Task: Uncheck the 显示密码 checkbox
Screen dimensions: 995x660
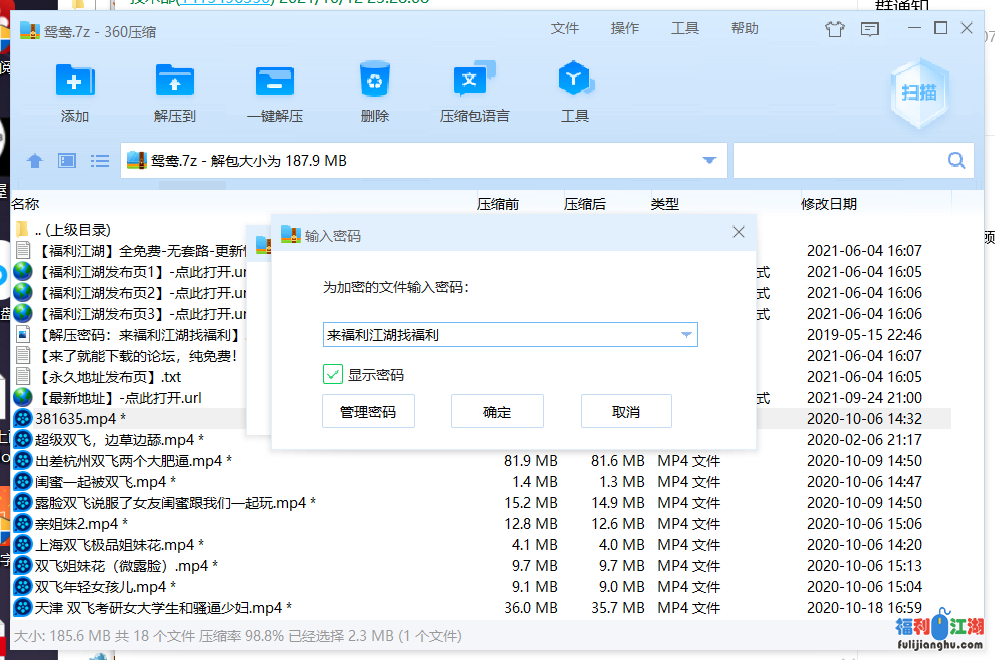Action: click(333, 375)
